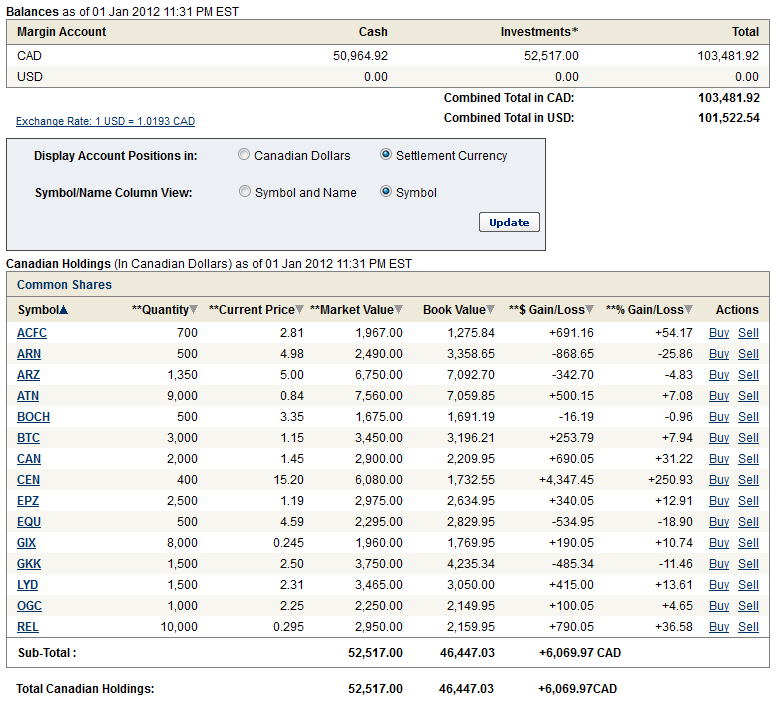This screenshot has width=782, height=703.
Task: Sort by Book Value arrow
Action: pyautogui.click(x=491, y=310)
